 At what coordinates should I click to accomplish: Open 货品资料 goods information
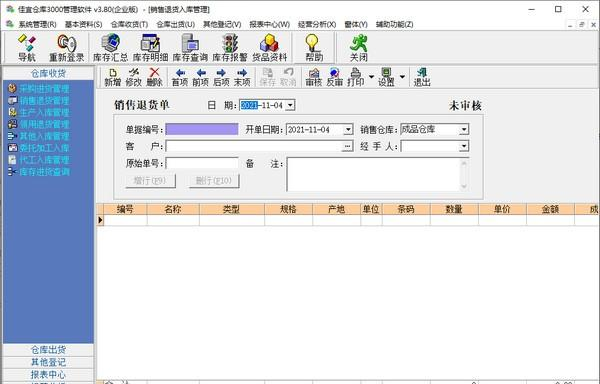point(270,48)
